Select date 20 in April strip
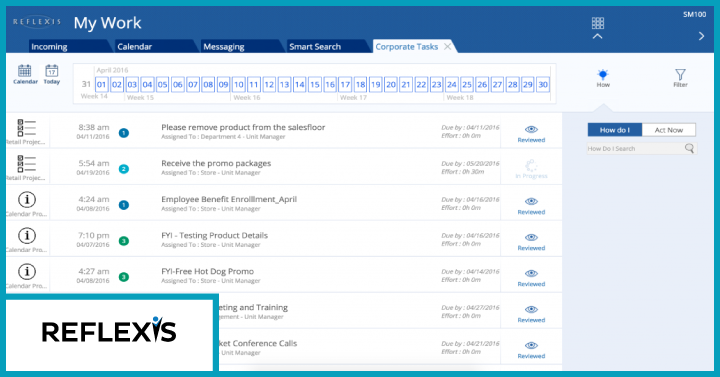Image resolution: width=720 pixels, height=377 pixels. coord(390,84)
